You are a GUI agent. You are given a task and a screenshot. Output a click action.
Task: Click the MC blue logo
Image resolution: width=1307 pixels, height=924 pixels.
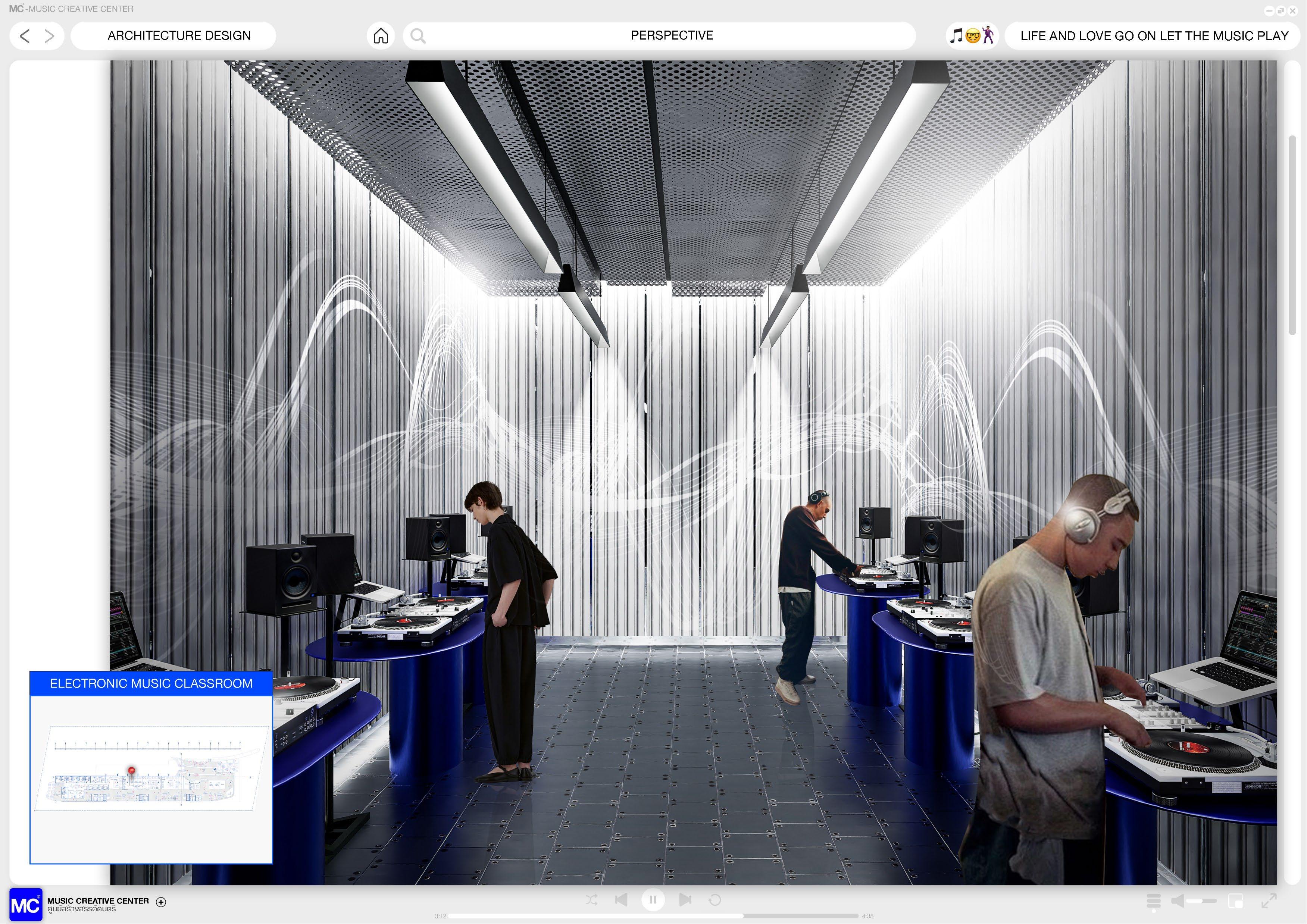point(26,904)
